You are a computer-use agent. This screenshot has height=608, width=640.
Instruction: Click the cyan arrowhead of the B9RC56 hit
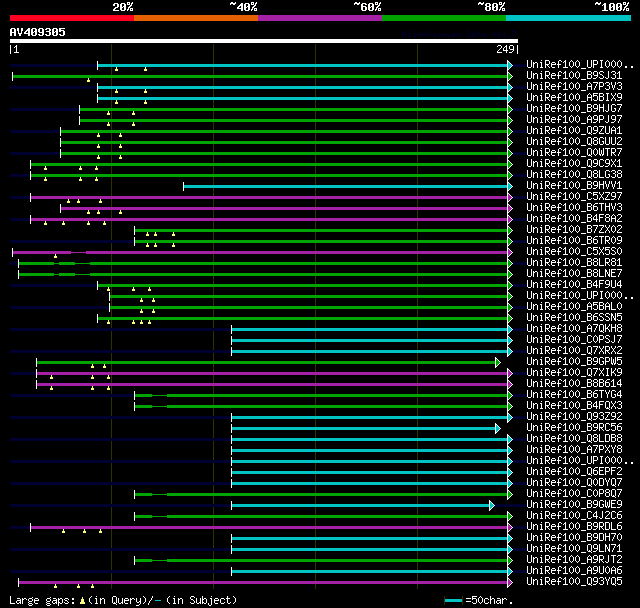point(497,428)
